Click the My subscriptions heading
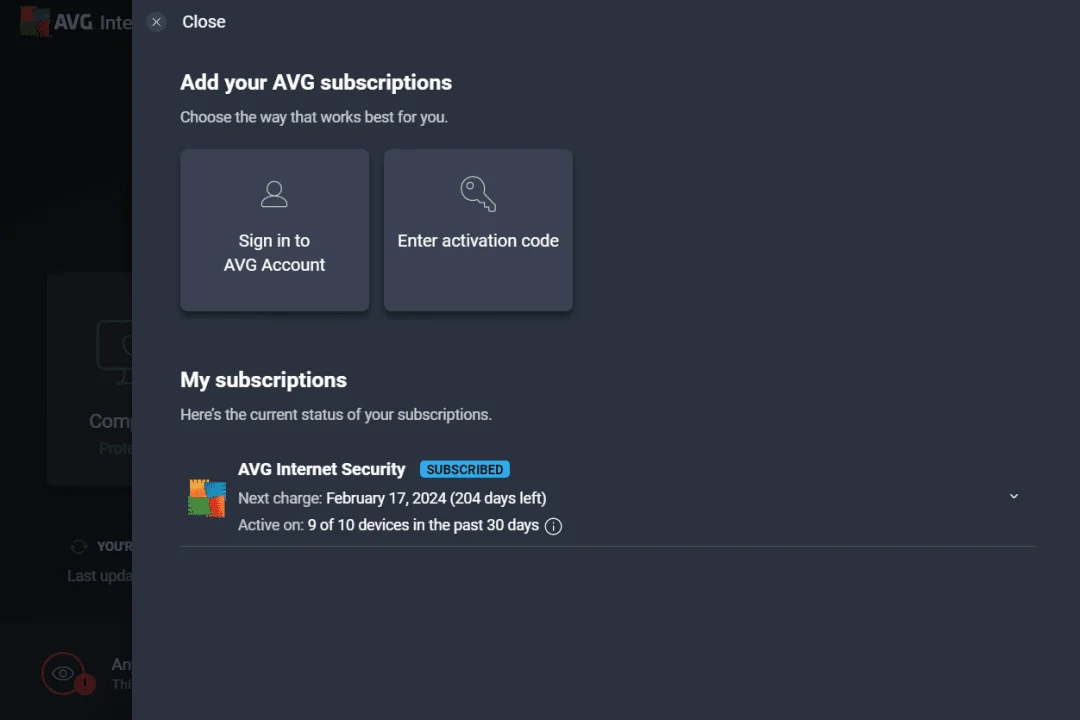Screen dimensions: 1080x720 coord(263,380)
